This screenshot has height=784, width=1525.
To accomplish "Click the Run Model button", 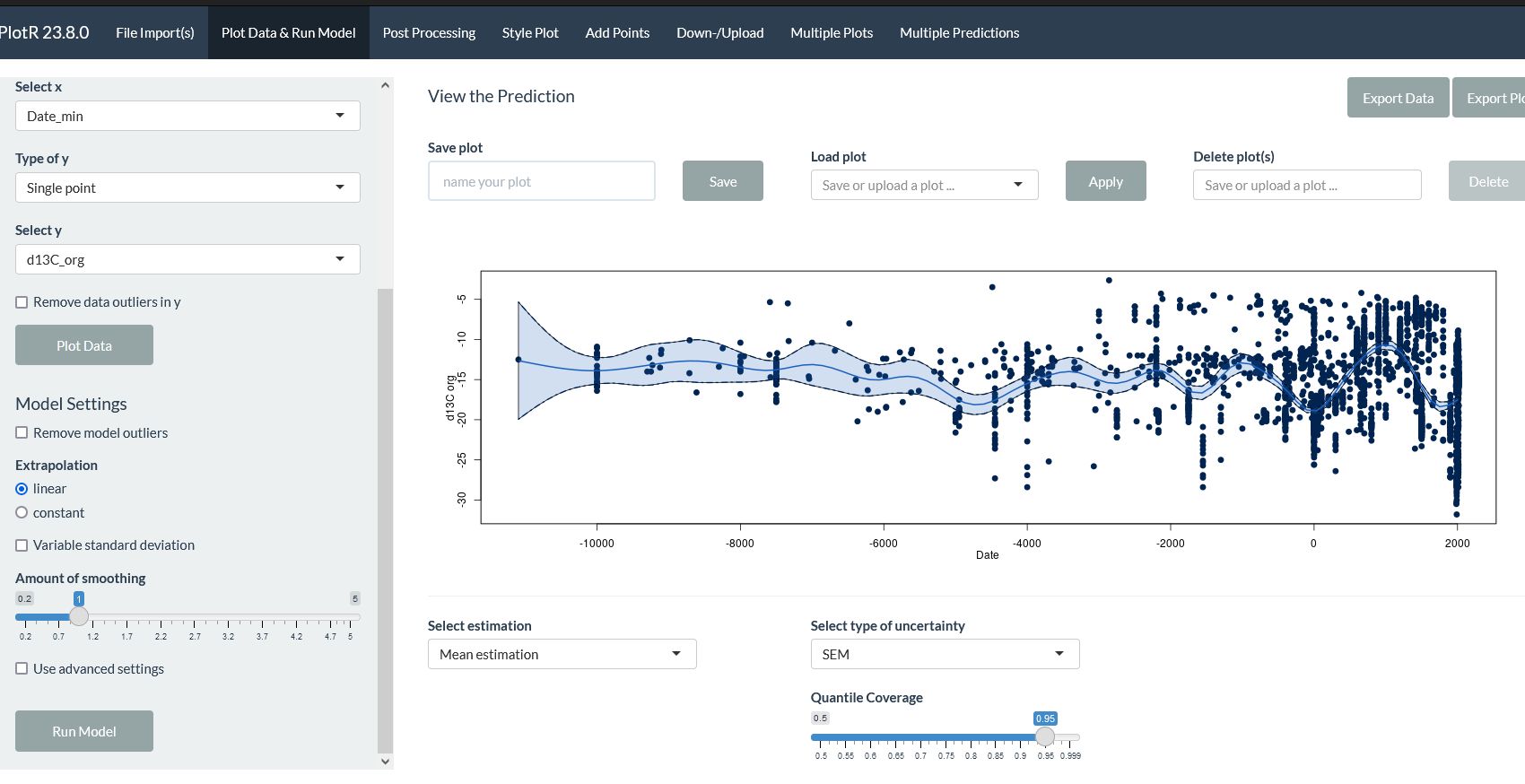I will [84, 731].
